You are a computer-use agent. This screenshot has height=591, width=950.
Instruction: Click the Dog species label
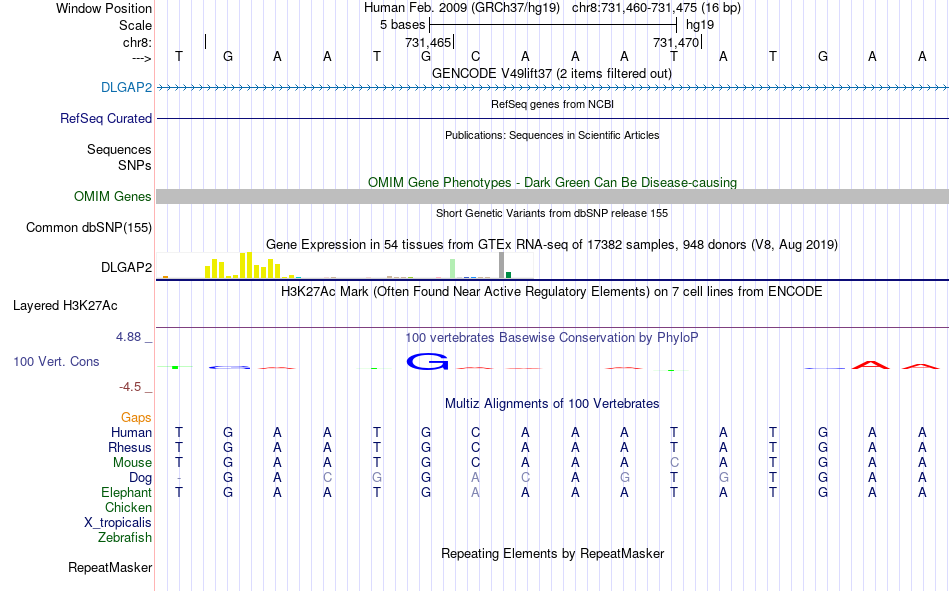140,478
